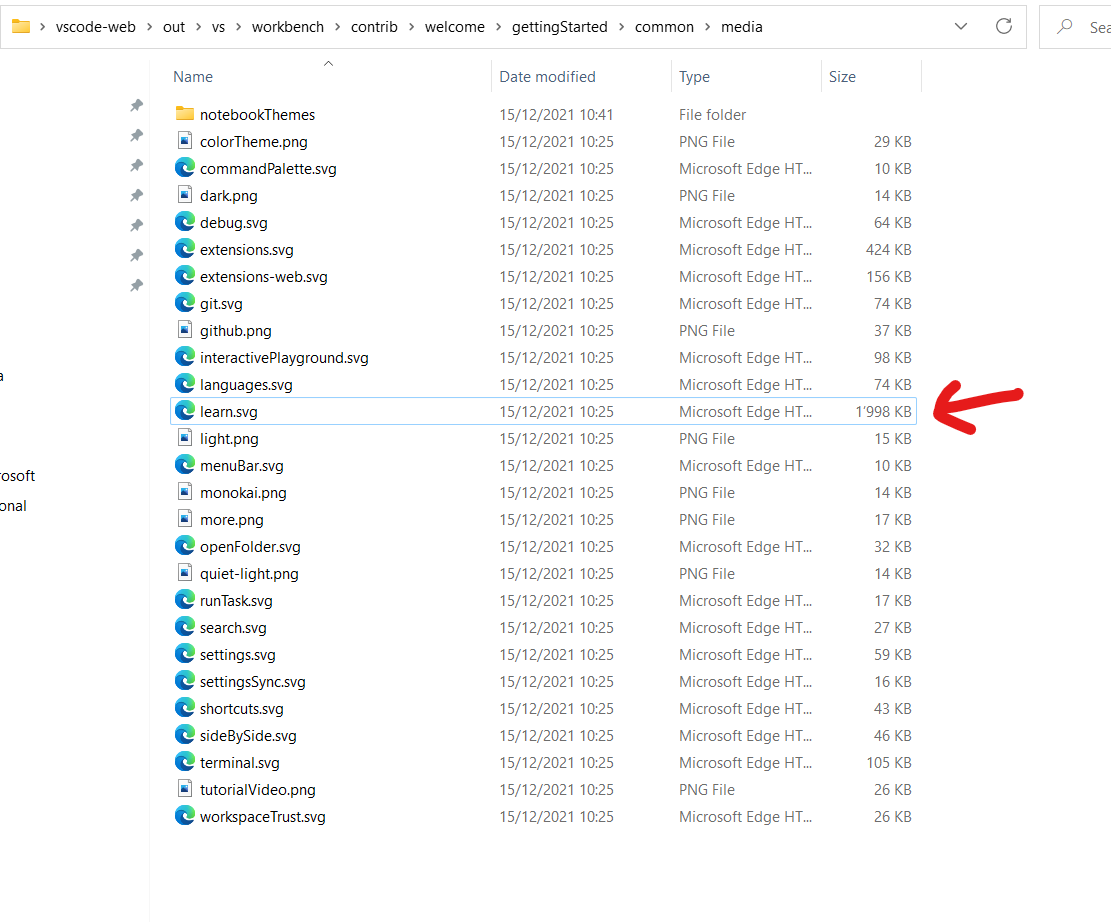Sort files by the Name column header
Viewport: 1111px width, 922px height.
pyautogui.click(x=193, y=77)
